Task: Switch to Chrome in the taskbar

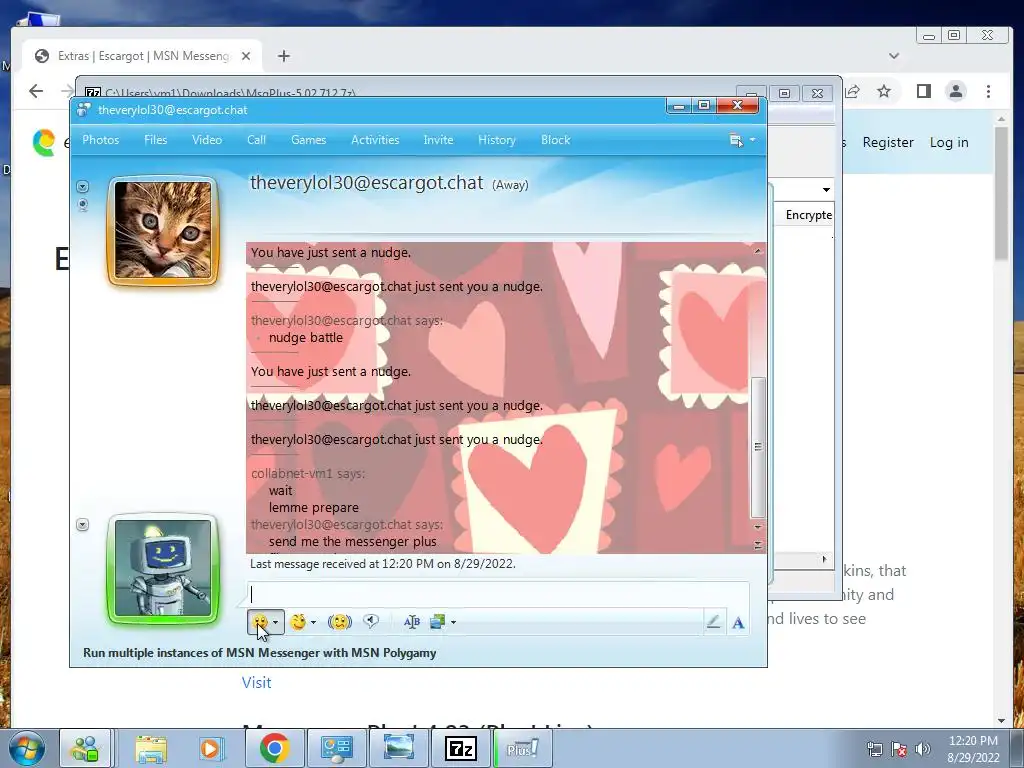Action: tap(274, 748)
